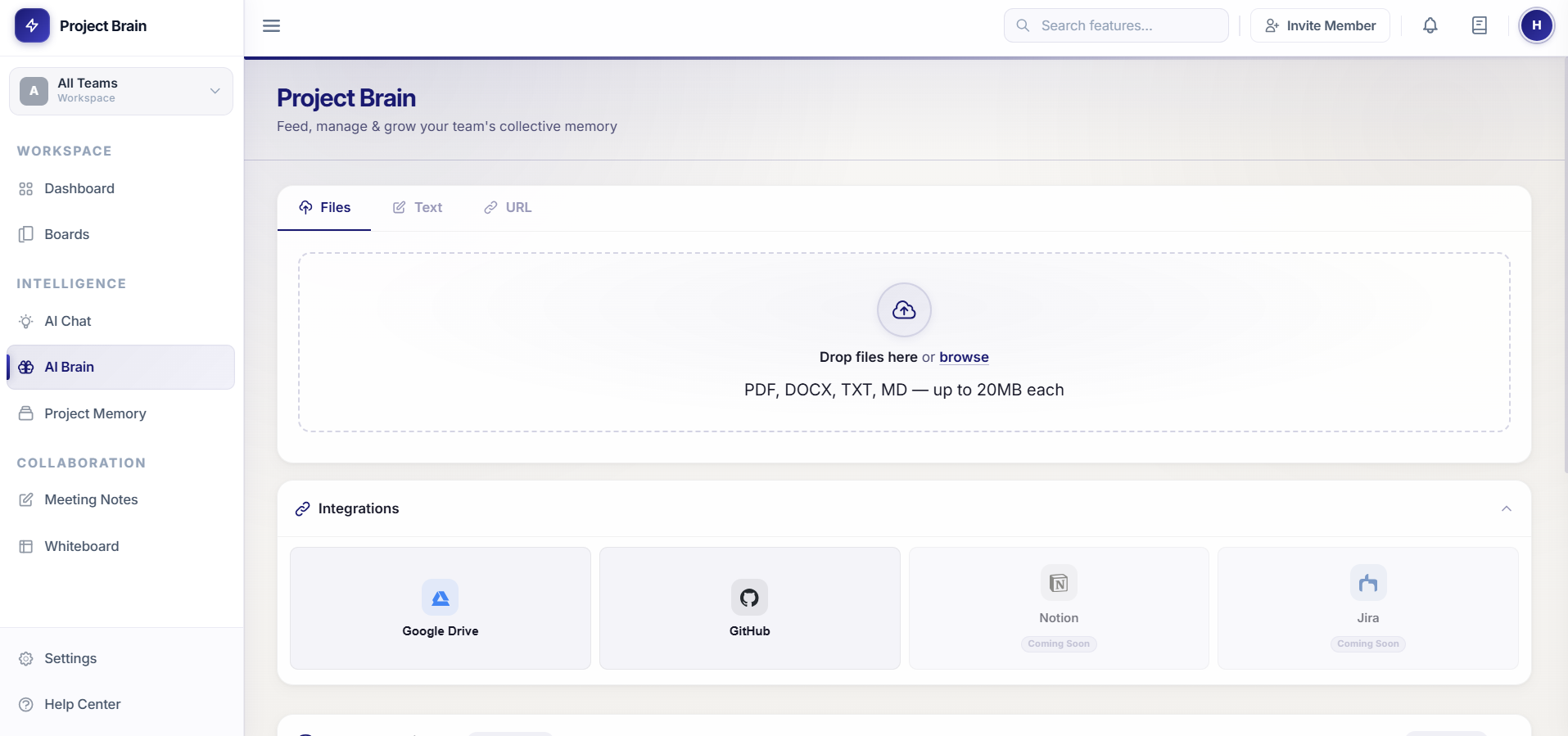Click the COLLABORATION section label
This screenshot has width=1568, height=736.
point(82,463)
